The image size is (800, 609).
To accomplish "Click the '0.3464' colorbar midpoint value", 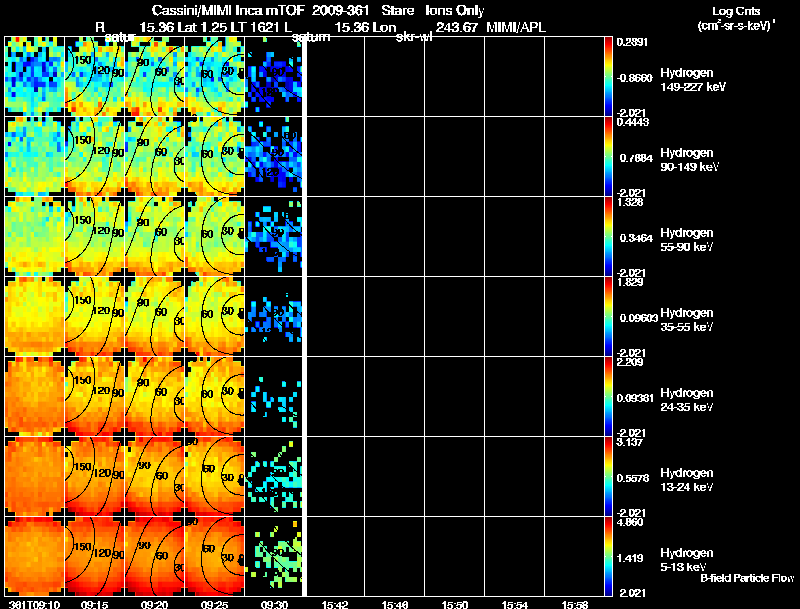I will tap(636, 238).
